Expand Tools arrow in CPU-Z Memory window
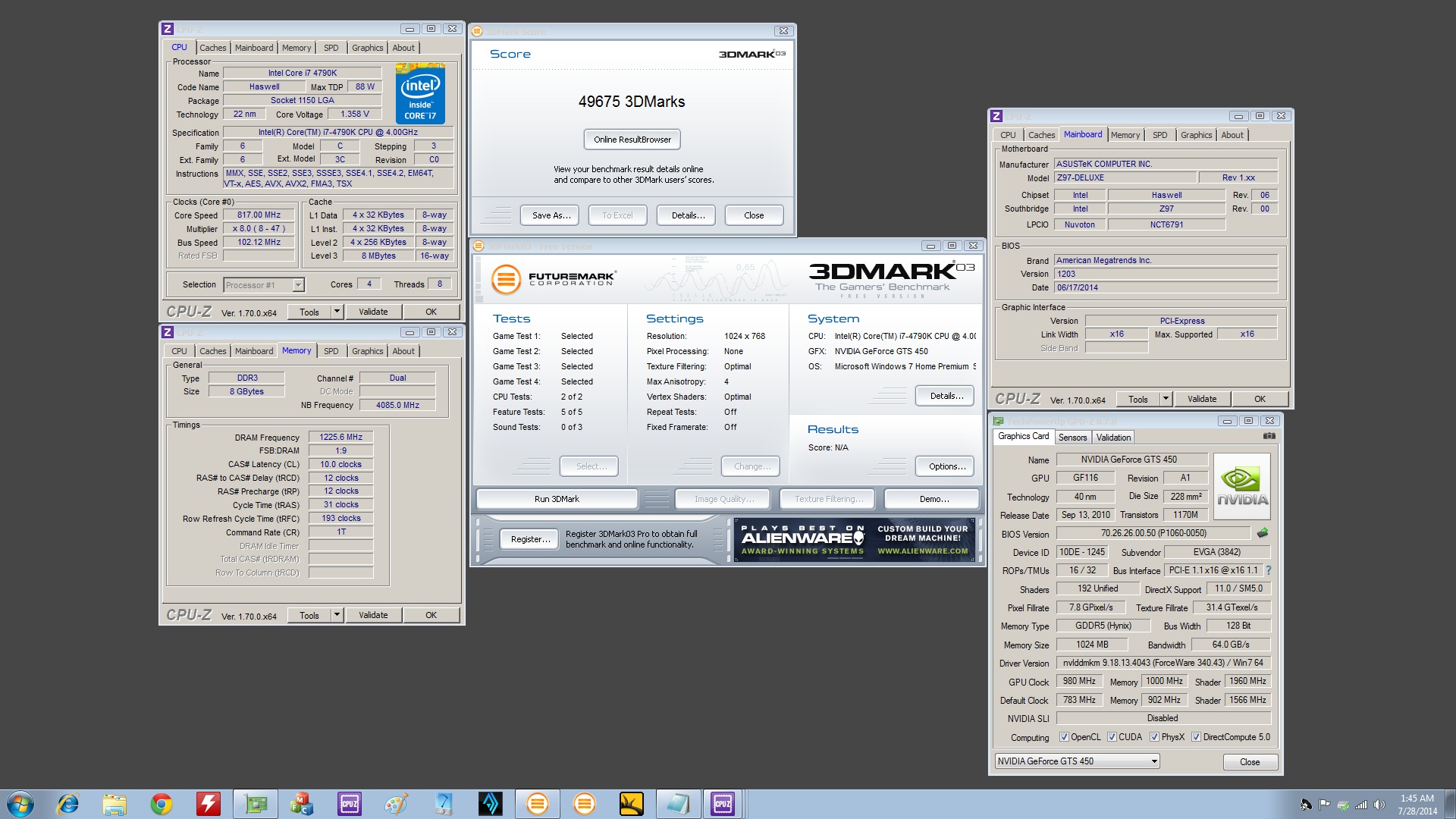This screenshot has height=819, width=1456. (x=337, y=615)
